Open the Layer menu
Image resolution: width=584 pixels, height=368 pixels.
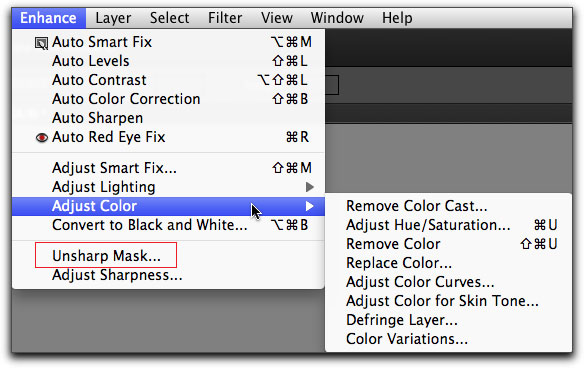click(x=113, y=18)
